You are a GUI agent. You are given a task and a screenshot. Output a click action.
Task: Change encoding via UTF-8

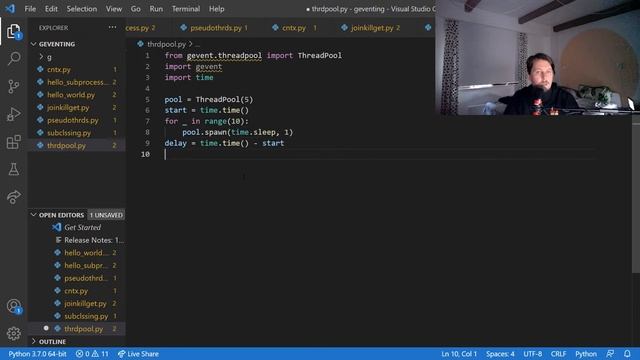533,354
